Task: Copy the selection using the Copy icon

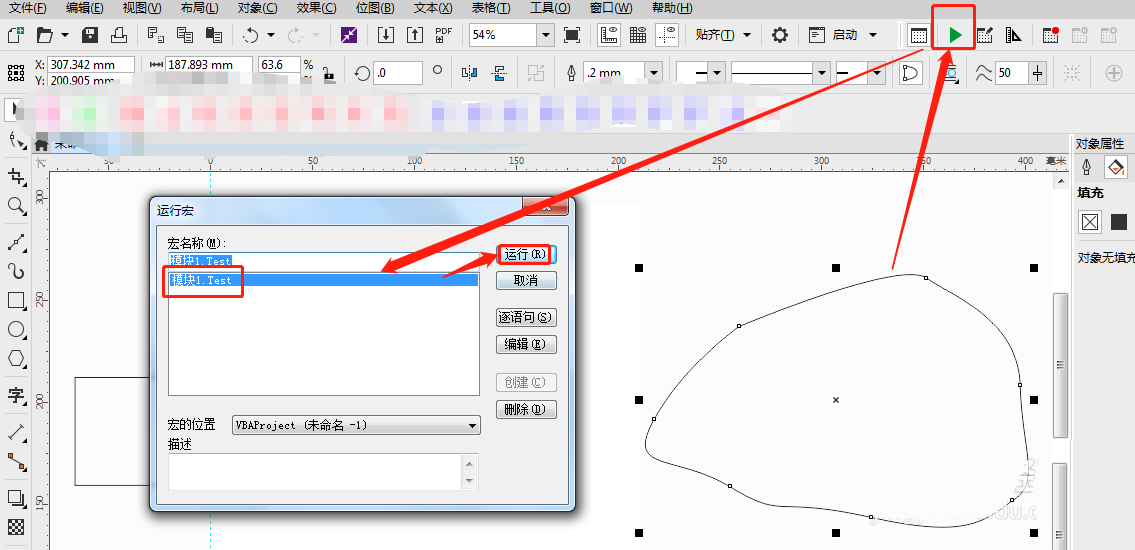Action: (x=185, y=35)
